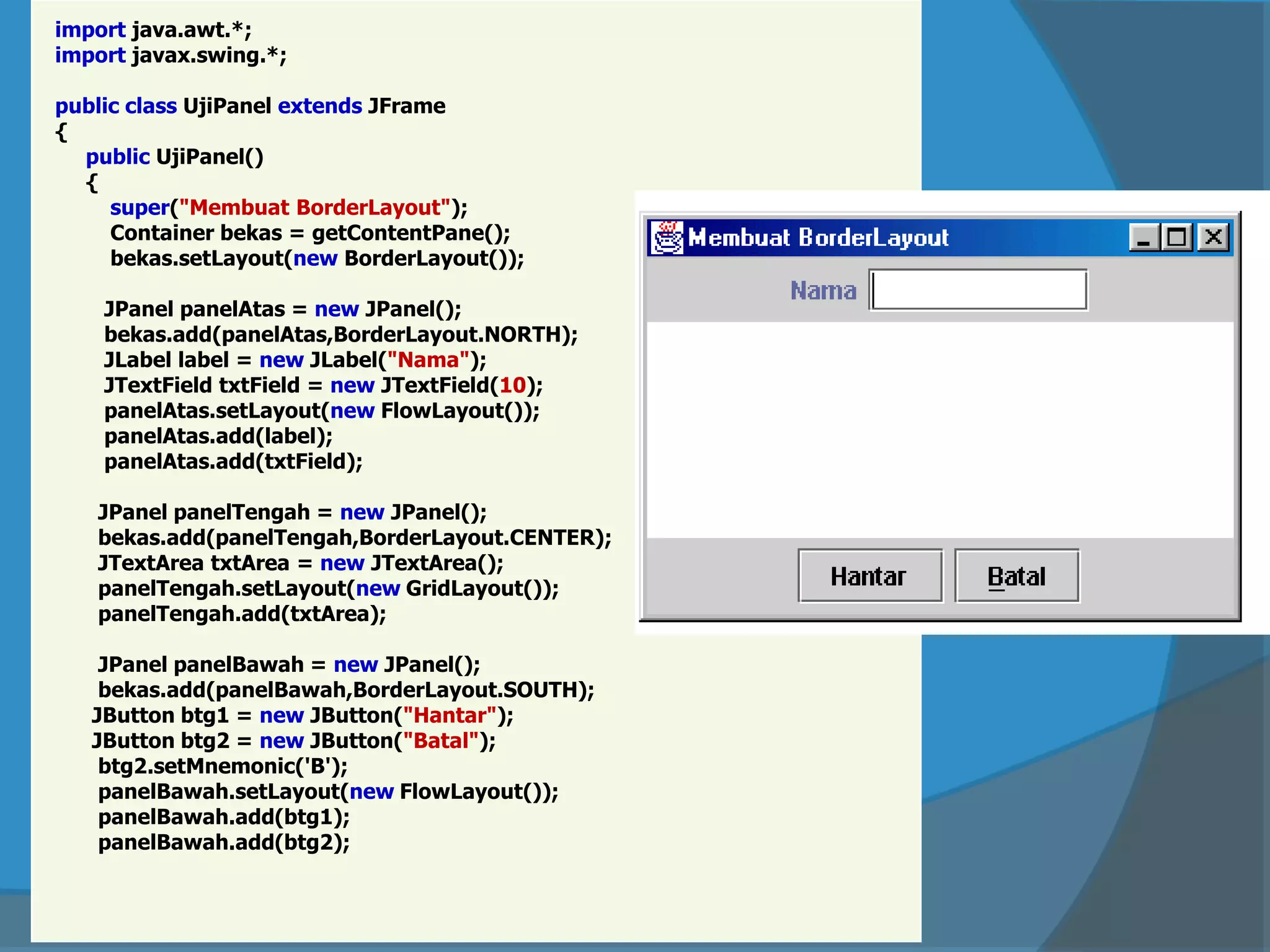Minimize the Membuat BorderLayout window
Viewport: 1270px width, 952px height.
(1145, 237)
